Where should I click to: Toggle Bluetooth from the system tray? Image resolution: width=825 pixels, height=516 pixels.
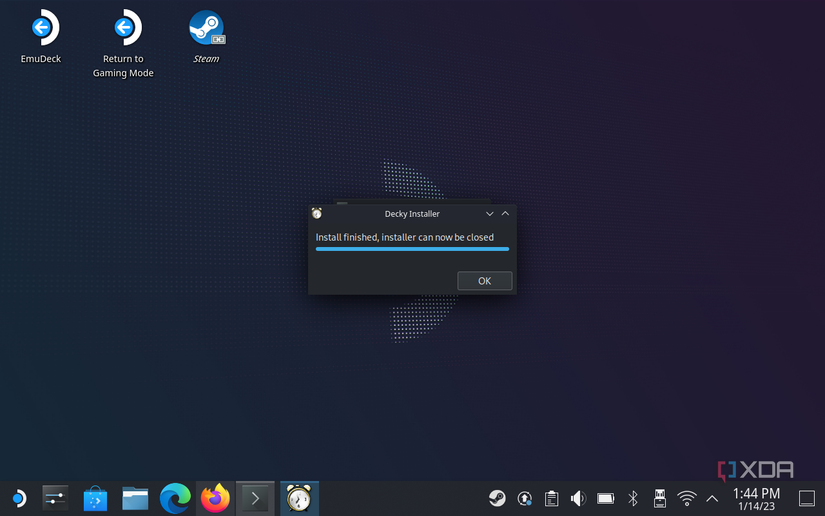[632, 498]
